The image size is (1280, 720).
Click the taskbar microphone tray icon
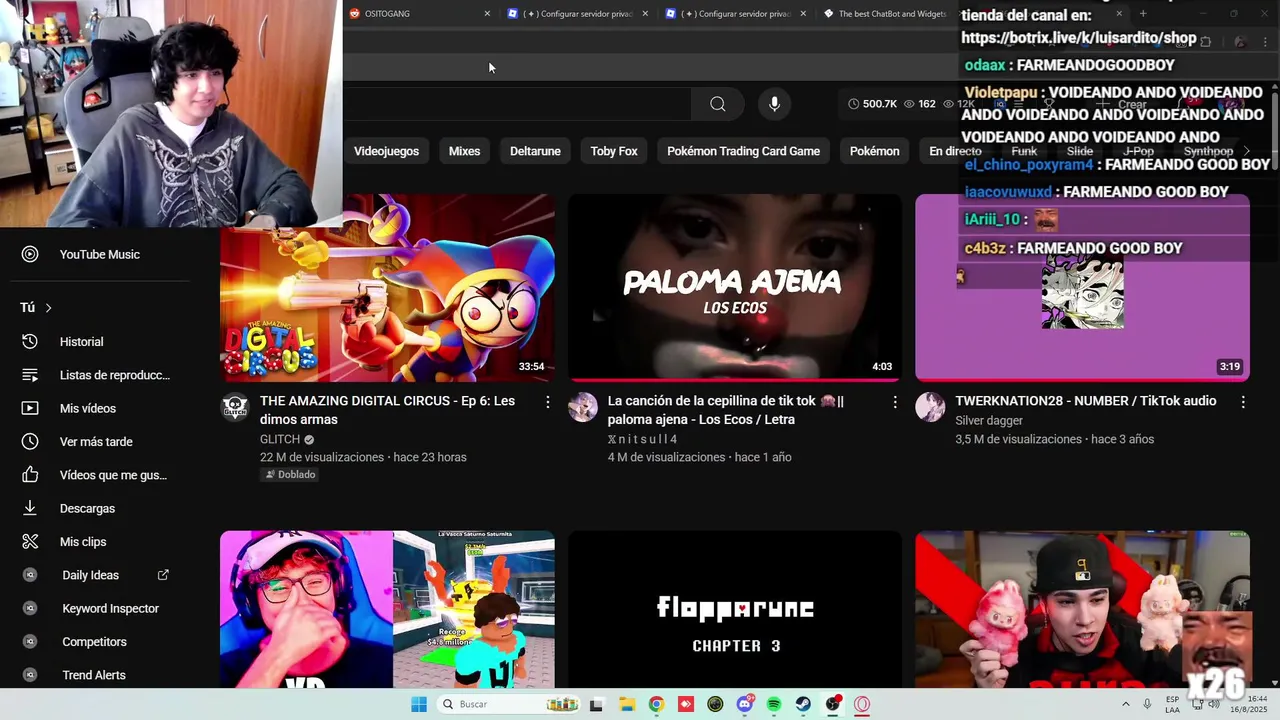(1147, 704)
